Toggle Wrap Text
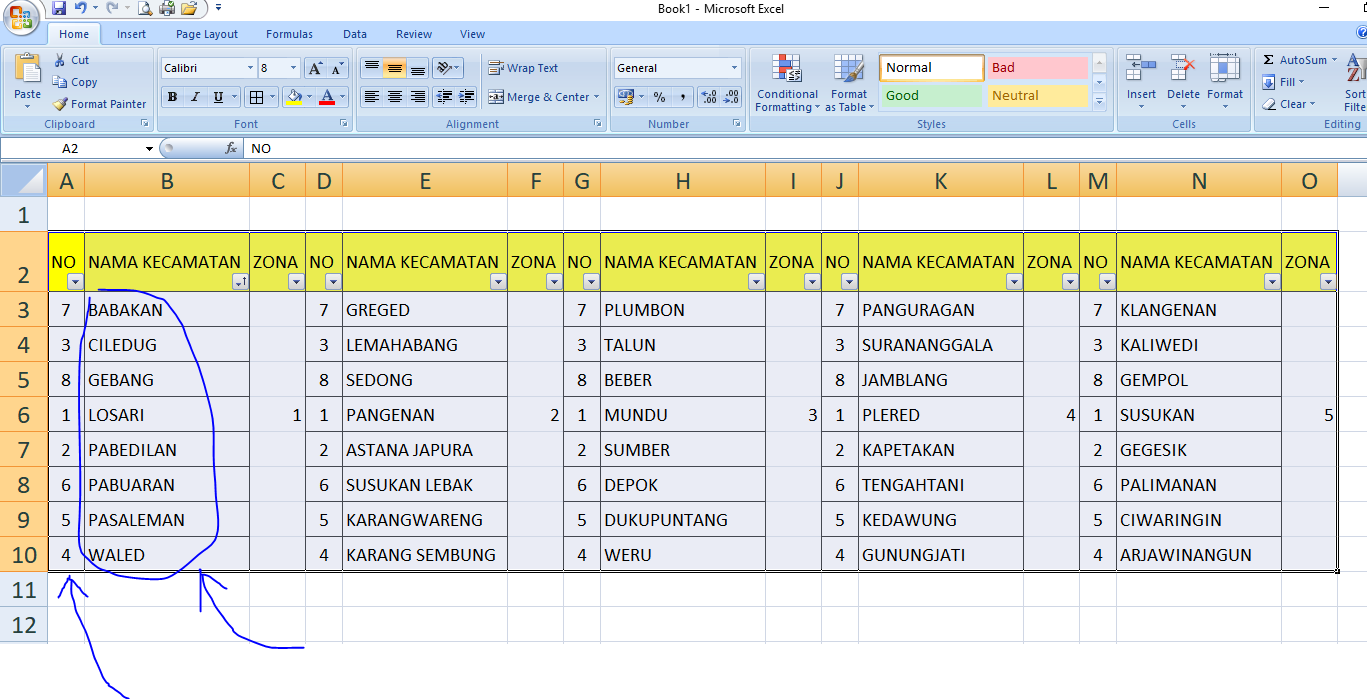 point(523,68)
